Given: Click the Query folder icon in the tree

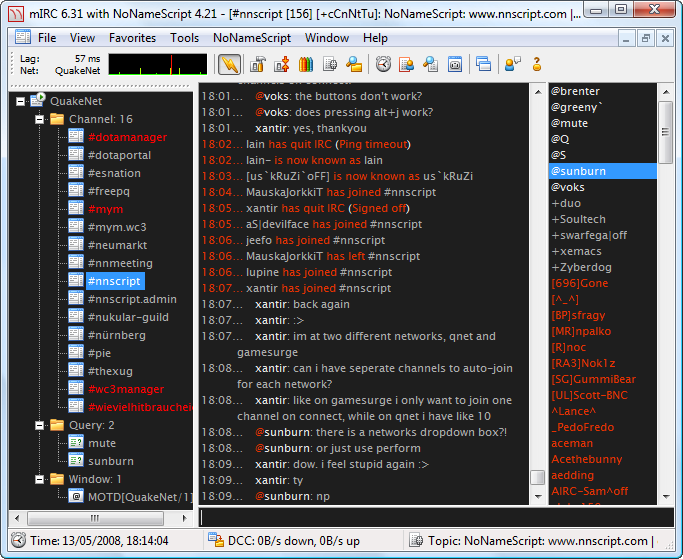Looking at the screenshot, I should (57, 425).
